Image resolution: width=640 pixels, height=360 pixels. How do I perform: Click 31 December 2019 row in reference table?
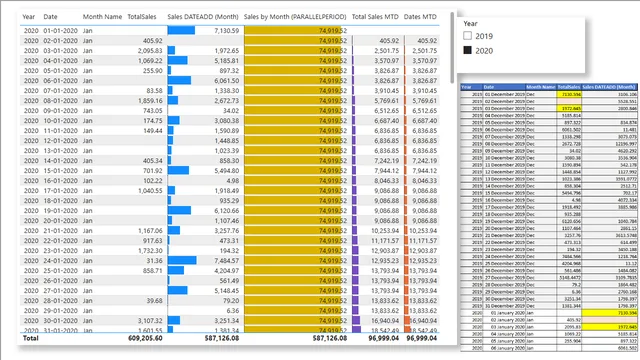tap(549, 306)
